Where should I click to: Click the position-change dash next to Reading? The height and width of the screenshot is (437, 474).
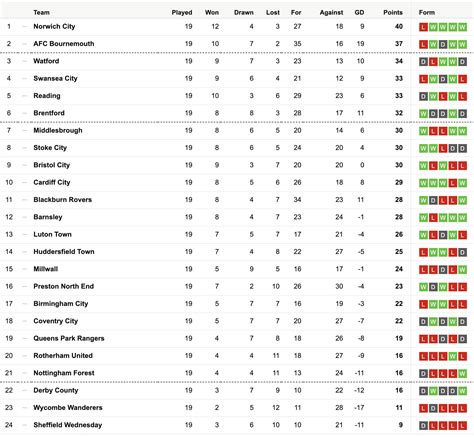[x=24, y=96]
